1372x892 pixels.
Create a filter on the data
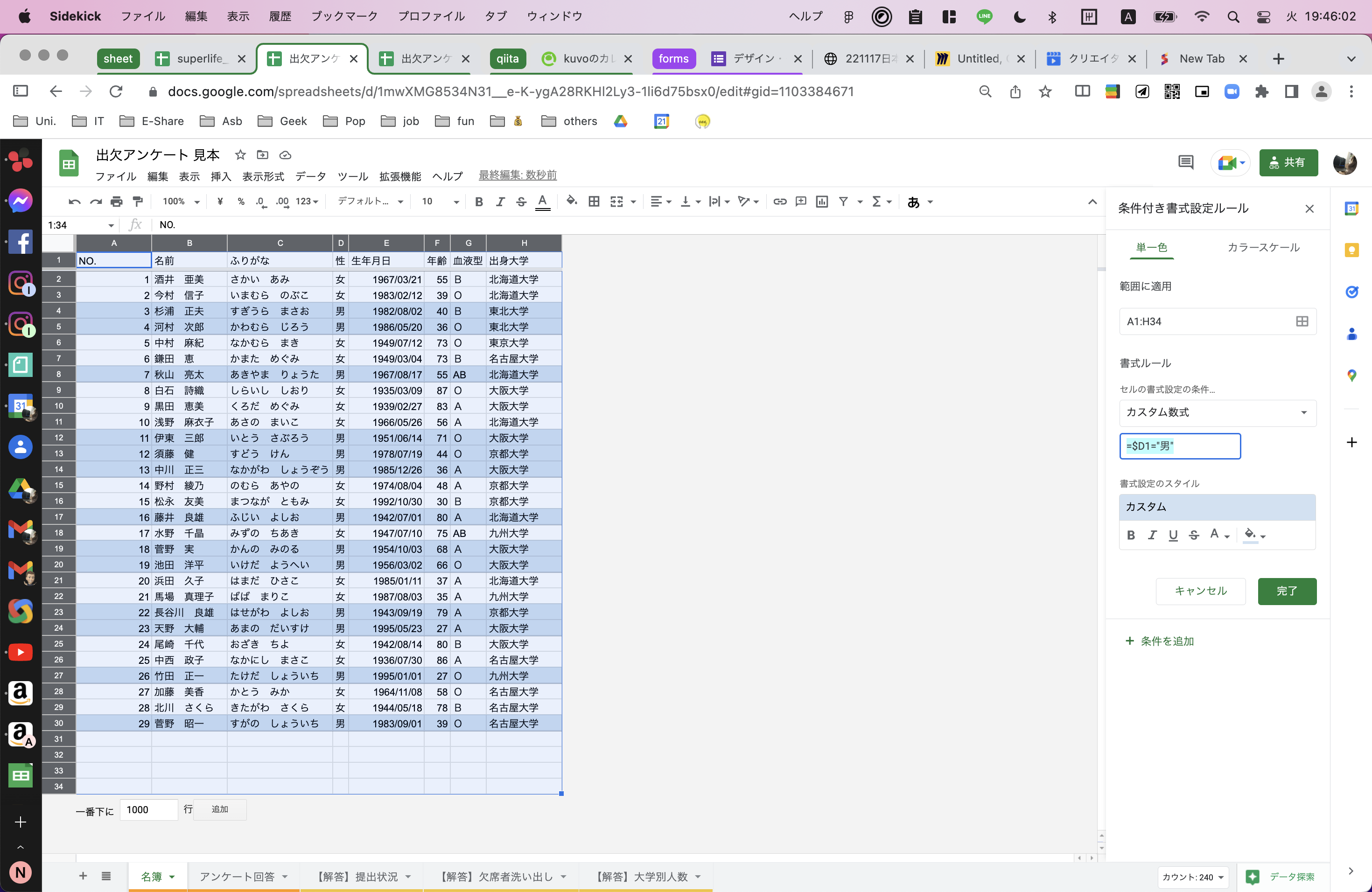point(843,202)
